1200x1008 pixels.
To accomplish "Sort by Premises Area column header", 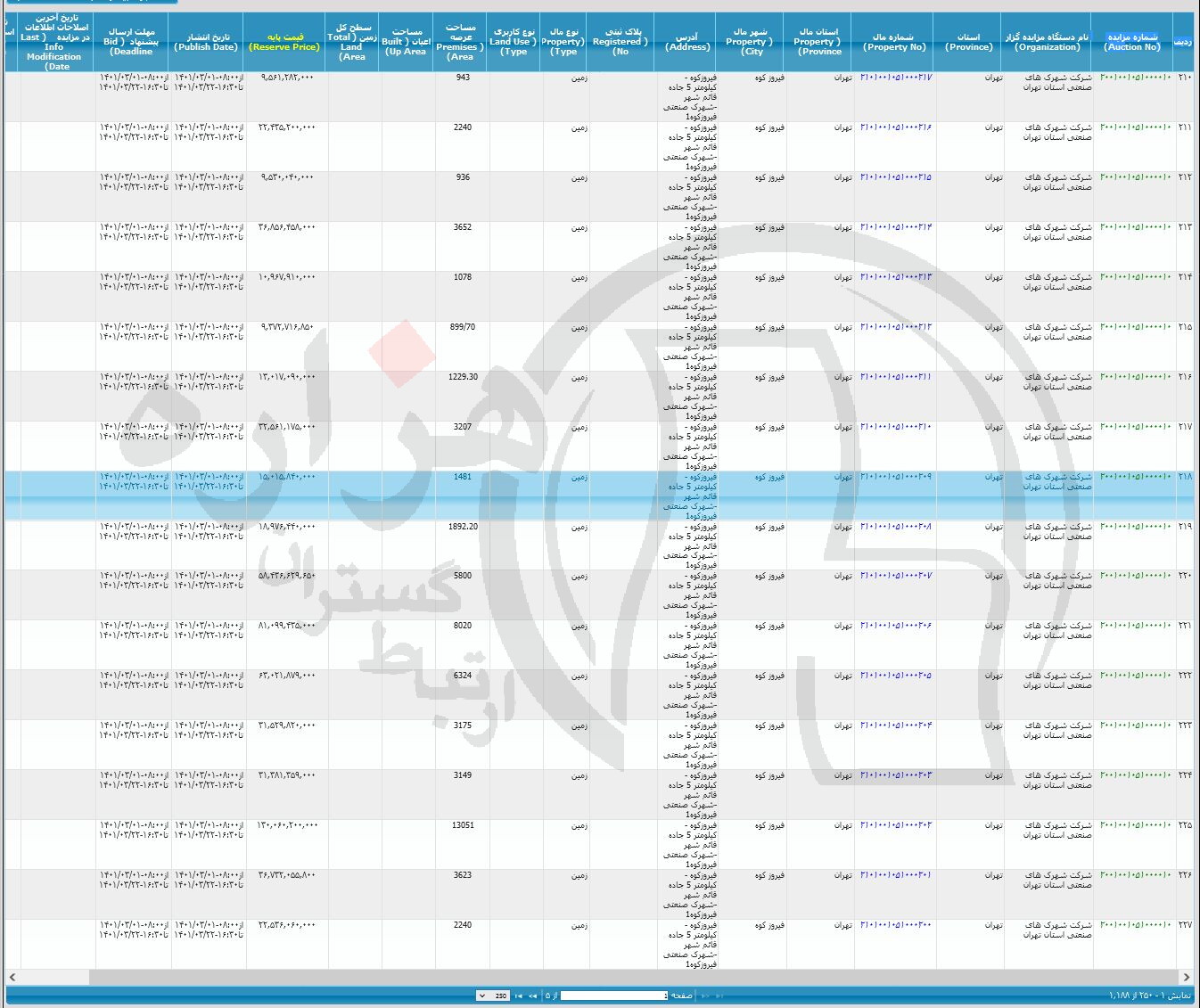I will tap(460, 42).
